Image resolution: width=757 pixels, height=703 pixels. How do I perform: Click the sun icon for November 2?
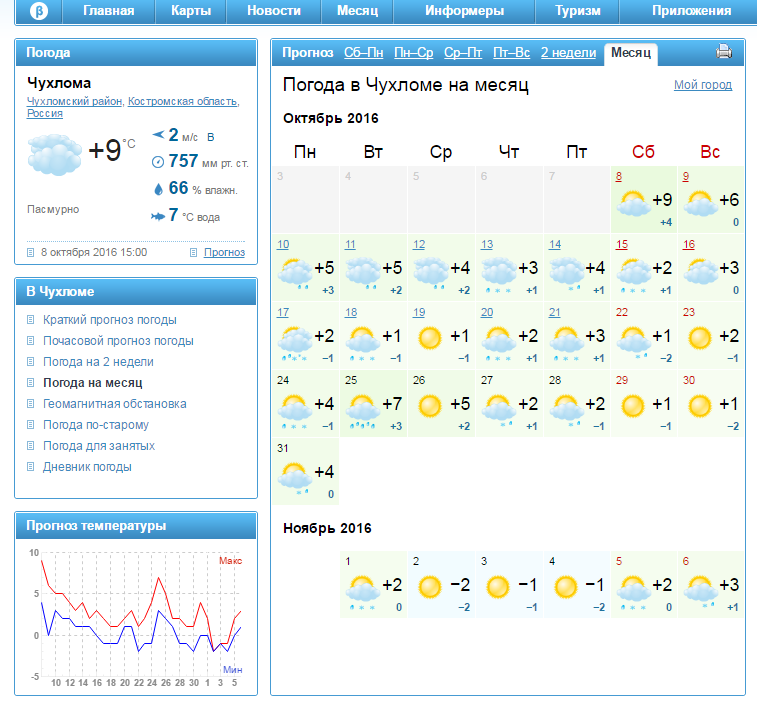coord(430,587)
